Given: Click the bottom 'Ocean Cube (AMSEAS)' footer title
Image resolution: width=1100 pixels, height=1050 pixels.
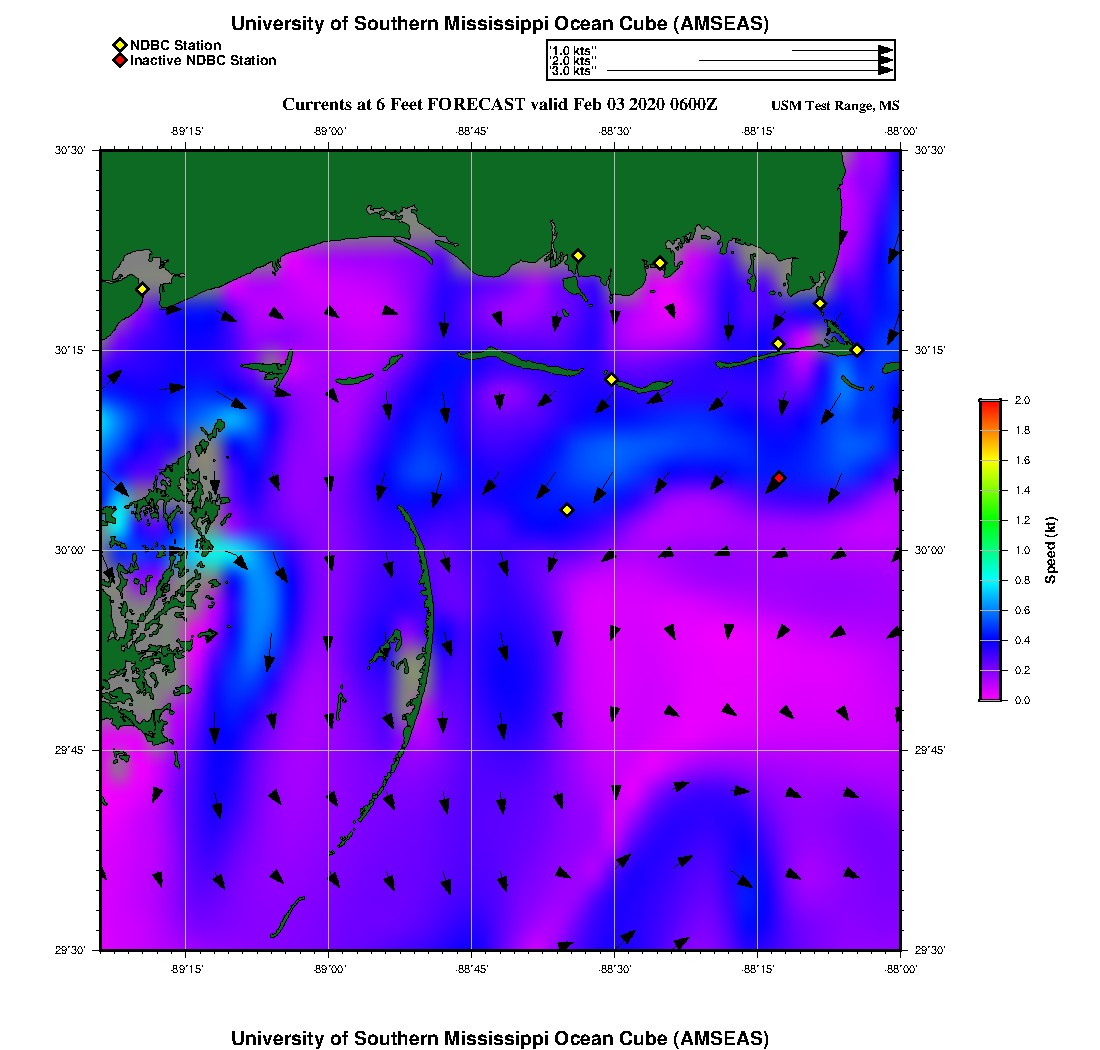Looking at the screenshot, I should click(x=500, y=1037).
